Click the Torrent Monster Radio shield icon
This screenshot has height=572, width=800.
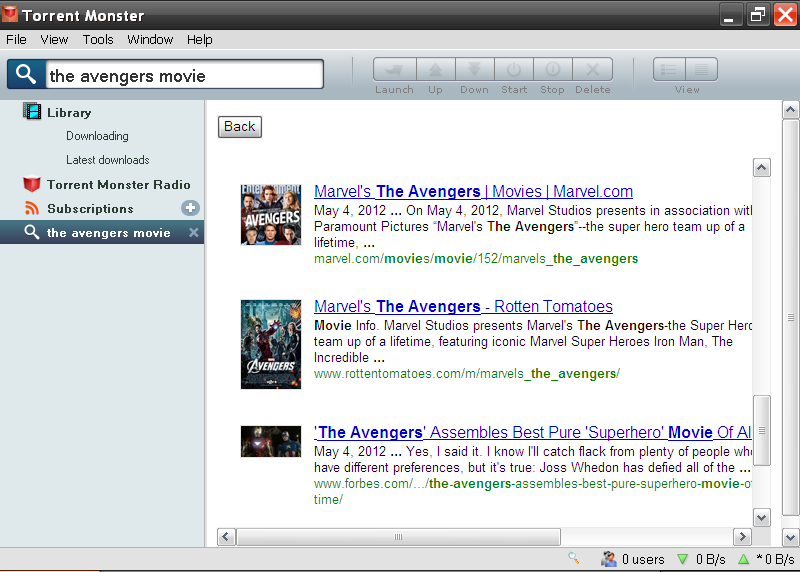pos(32,184)
